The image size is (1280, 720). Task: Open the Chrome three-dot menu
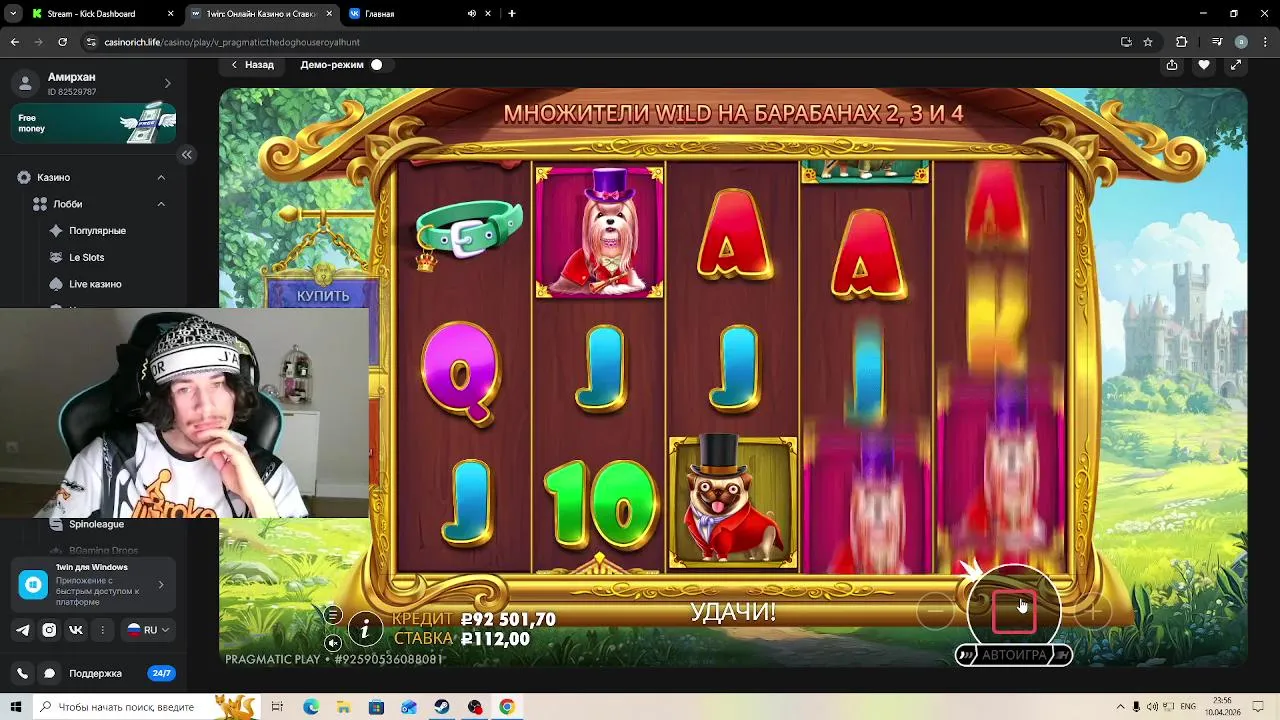click(x=1265, y=42)
